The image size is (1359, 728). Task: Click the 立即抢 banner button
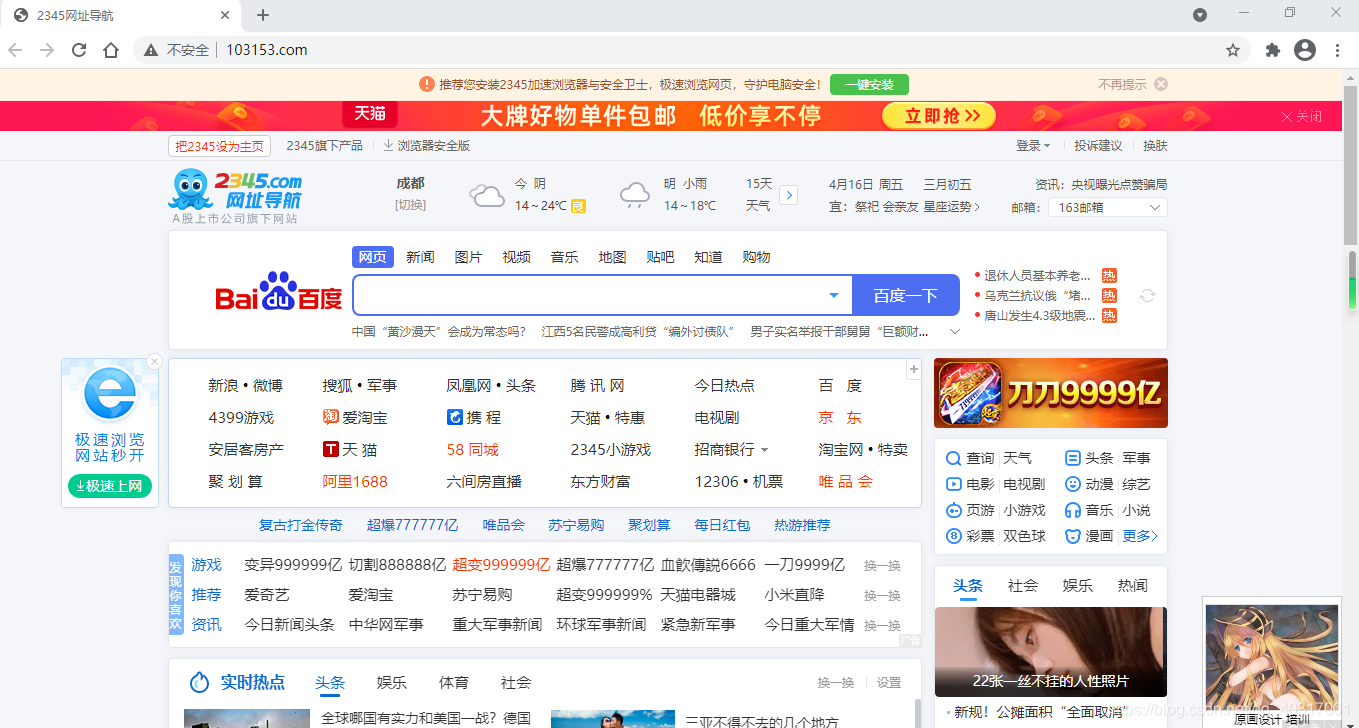pyautogui.click(x=938, y=116)
